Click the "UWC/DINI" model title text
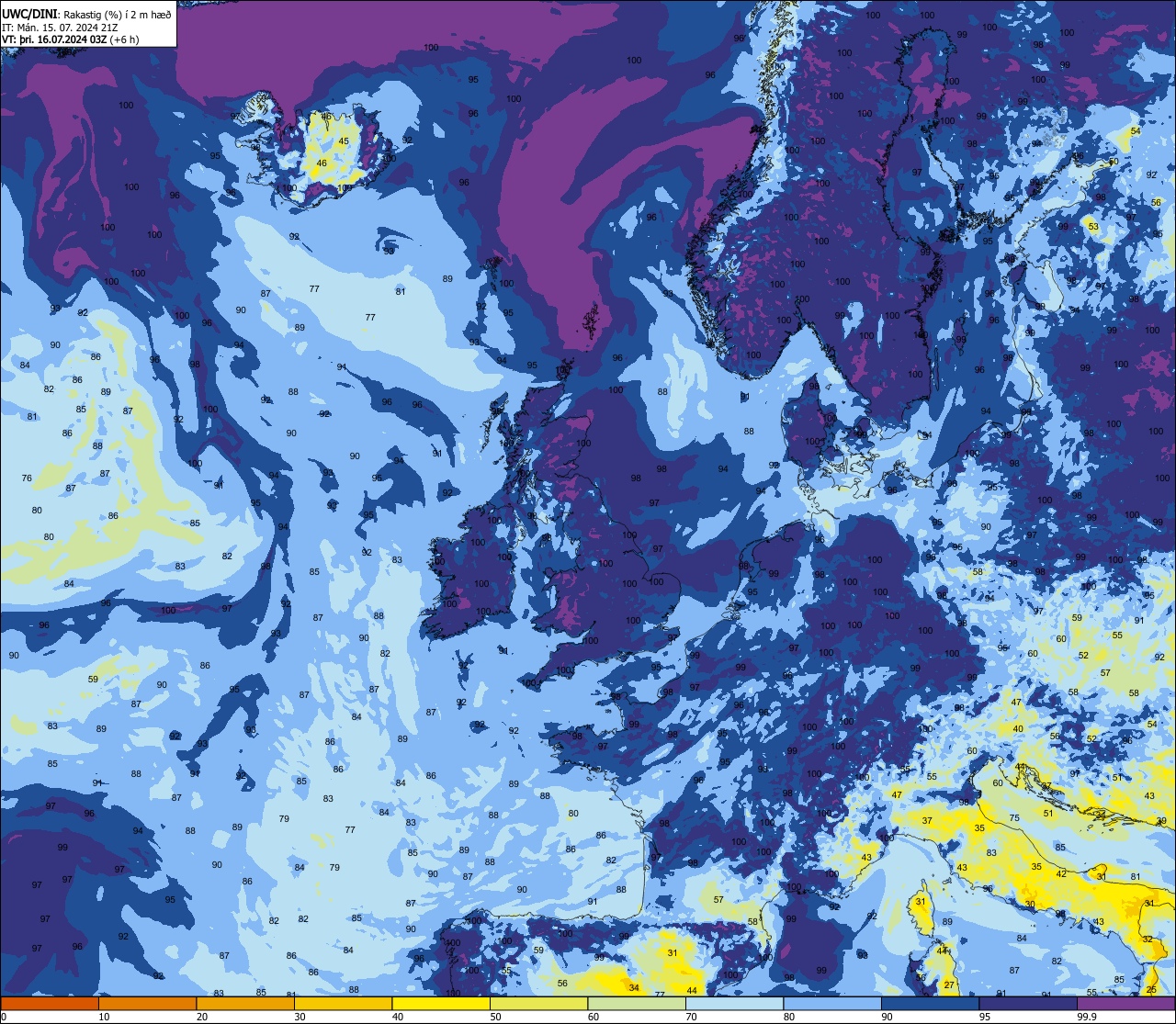Image resolution: width=1176 pixels, height=1024 pixels. click(x=29, y=14)
